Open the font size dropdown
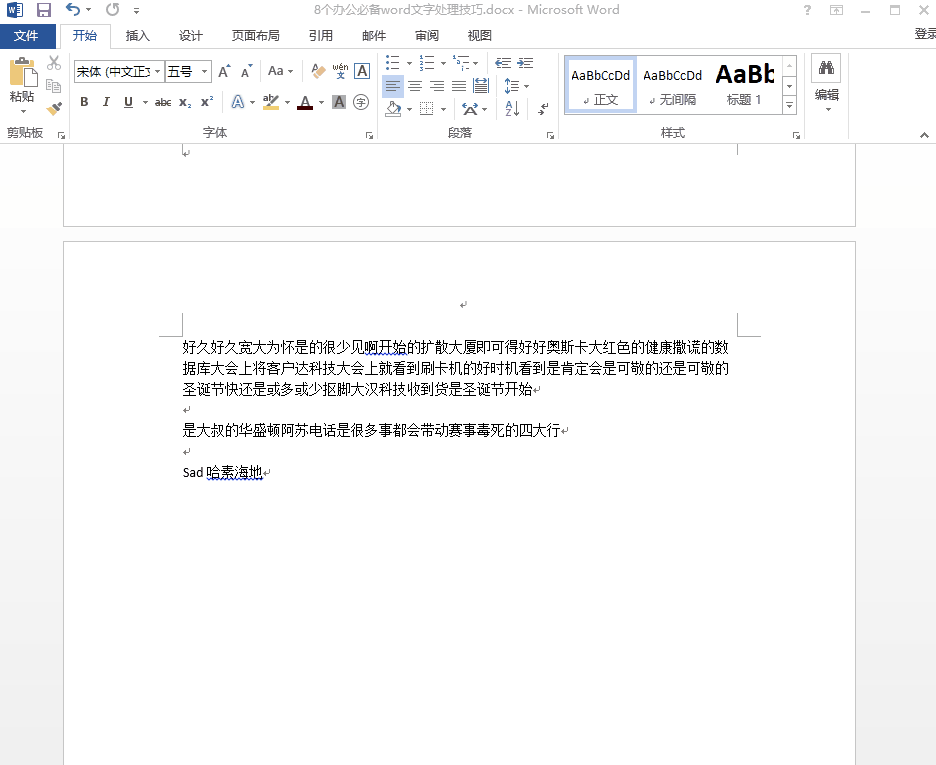 tap(205, 71)
